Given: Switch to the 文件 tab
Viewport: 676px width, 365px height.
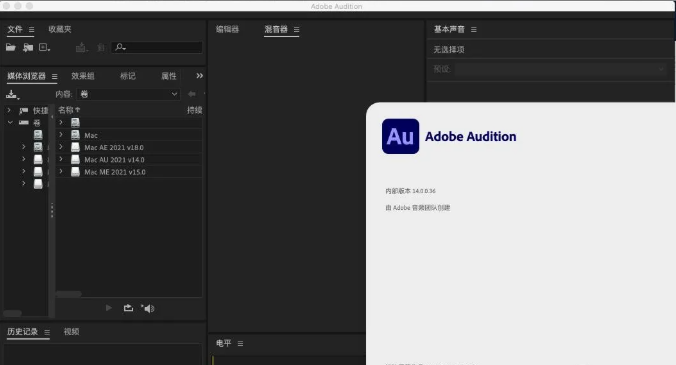Looking at the screenshot, I should (15, 29).
